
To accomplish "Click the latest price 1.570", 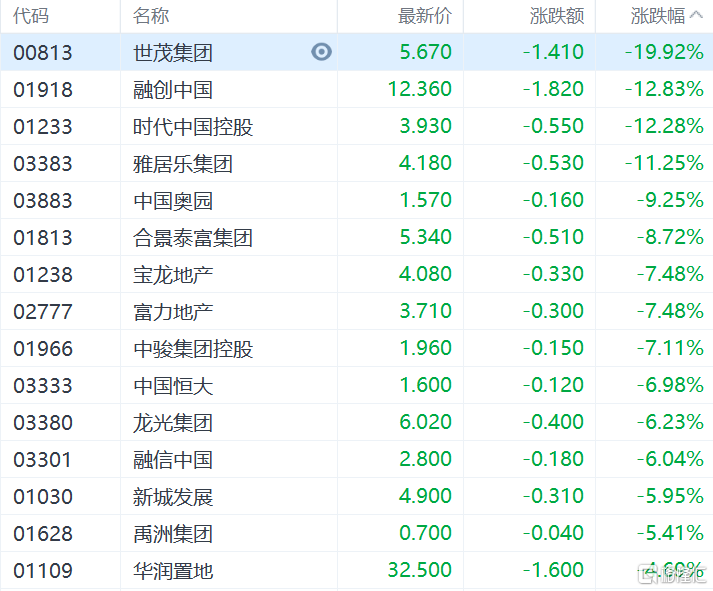I will point(426,200).
